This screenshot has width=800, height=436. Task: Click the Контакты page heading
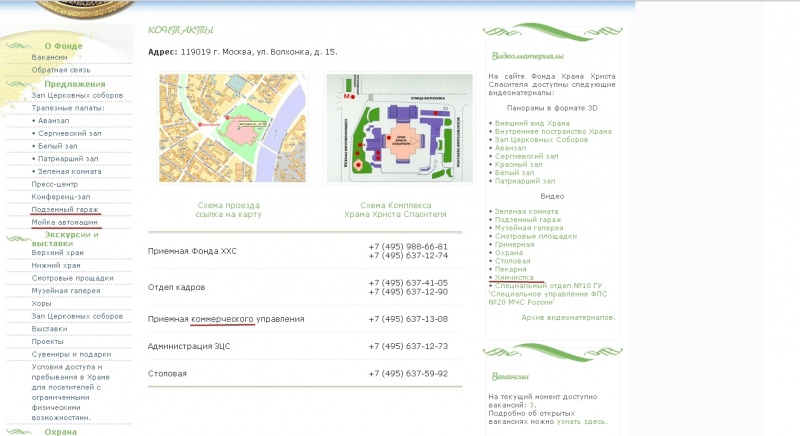pos(181,30)
